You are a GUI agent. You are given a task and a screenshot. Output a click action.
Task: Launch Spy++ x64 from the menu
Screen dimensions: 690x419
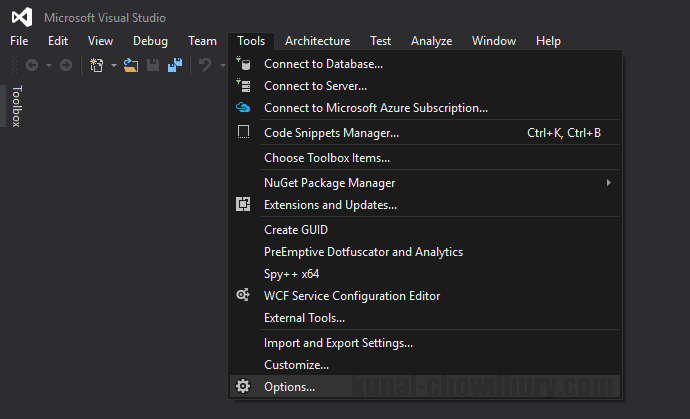[x=291, y=274]
